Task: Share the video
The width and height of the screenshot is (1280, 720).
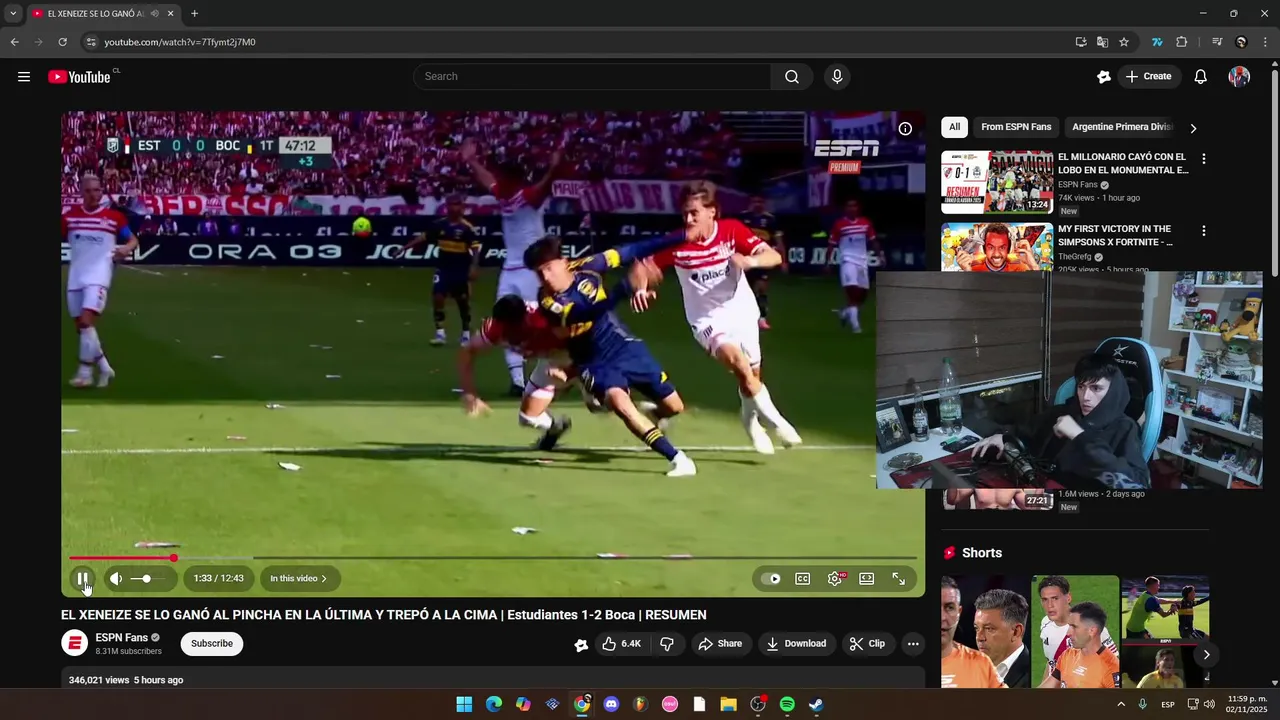Action: tap(720, 643)
